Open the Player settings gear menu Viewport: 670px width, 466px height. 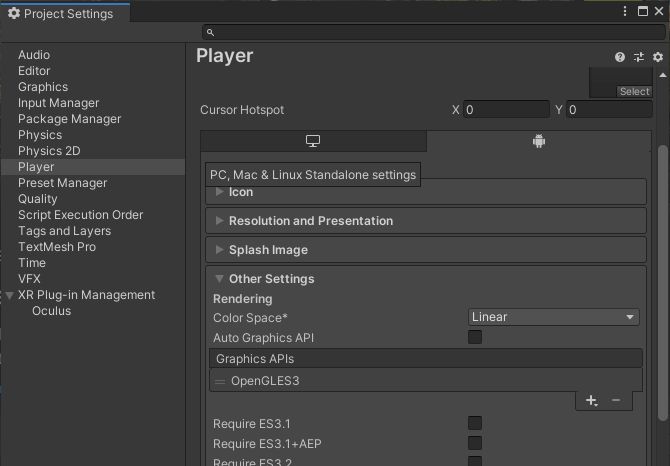pyautogui.click(x=658, y=57)
